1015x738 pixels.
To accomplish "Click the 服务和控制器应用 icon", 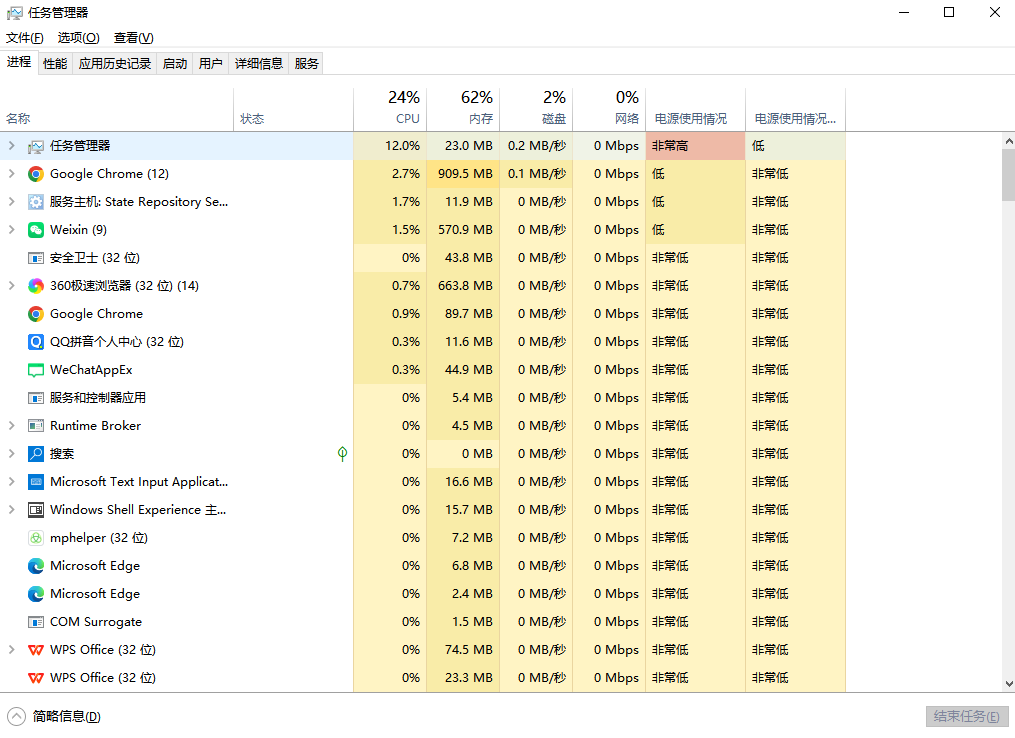I will click(36, 397).
